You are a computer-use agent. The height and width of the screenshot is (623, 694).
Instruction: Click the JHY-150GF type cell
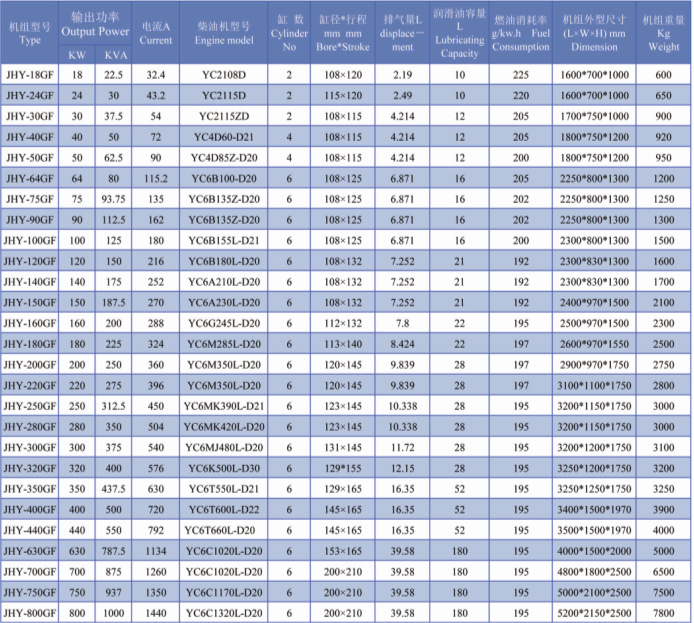click(x=30, y=303)
